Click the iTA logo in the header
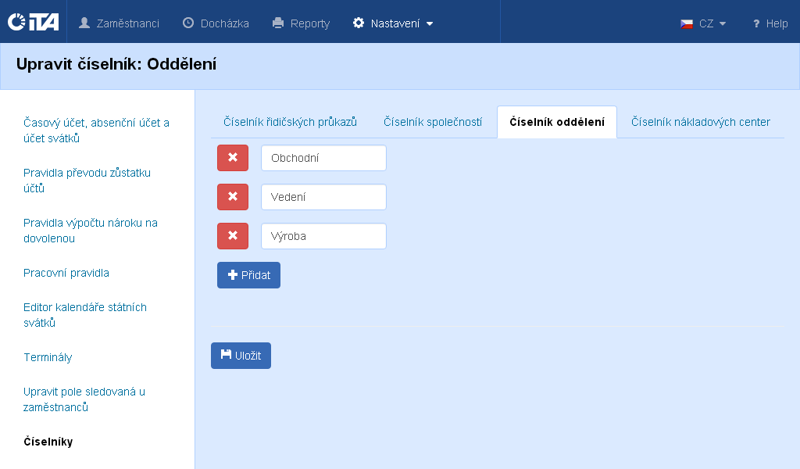The height and width of the screenshot is (469, 800). tap(33, 22)
